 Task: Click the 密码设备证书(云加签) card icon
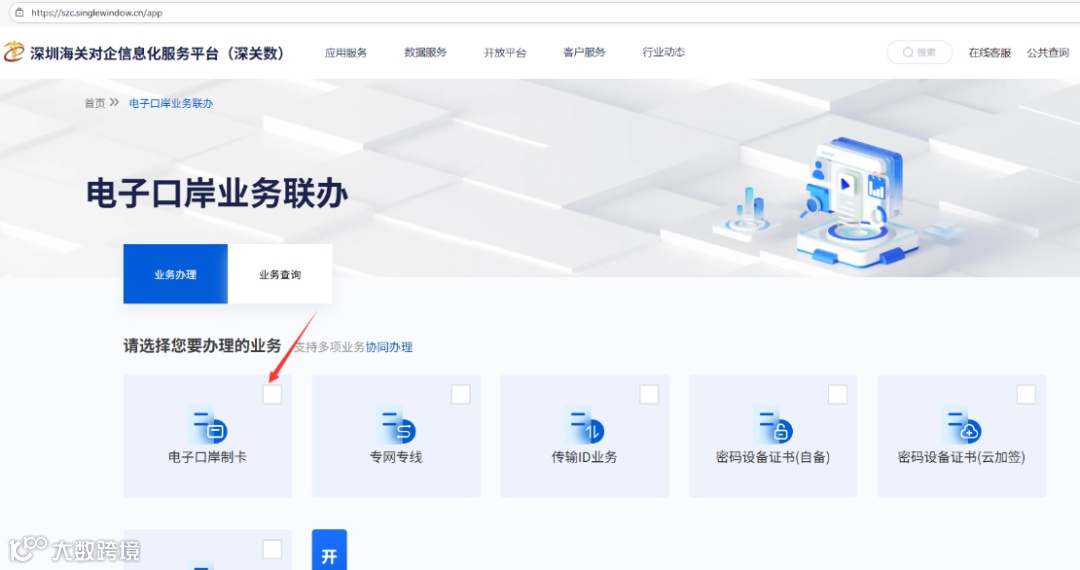click(x=962, y=425)
